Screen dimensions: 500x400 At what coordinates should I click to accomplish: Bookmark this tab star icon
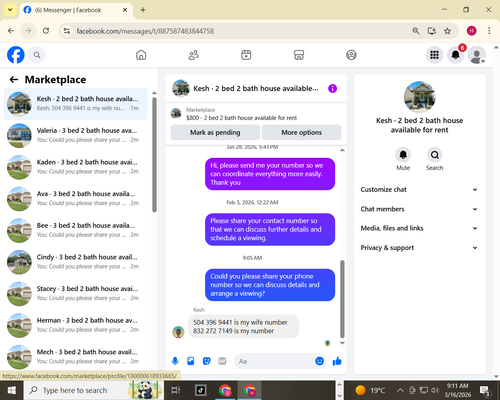447,31
